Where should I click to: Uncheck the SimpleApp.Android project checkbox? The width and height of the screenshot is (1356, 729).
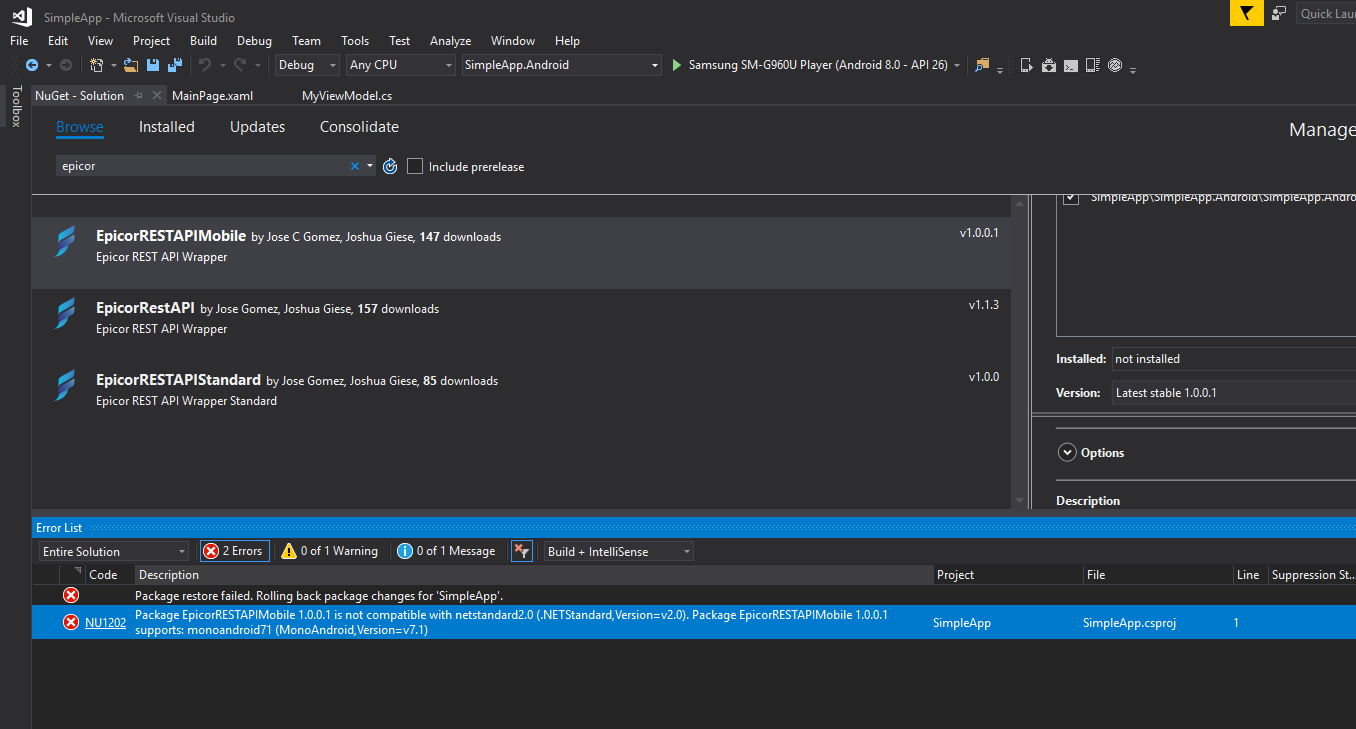1071,198
